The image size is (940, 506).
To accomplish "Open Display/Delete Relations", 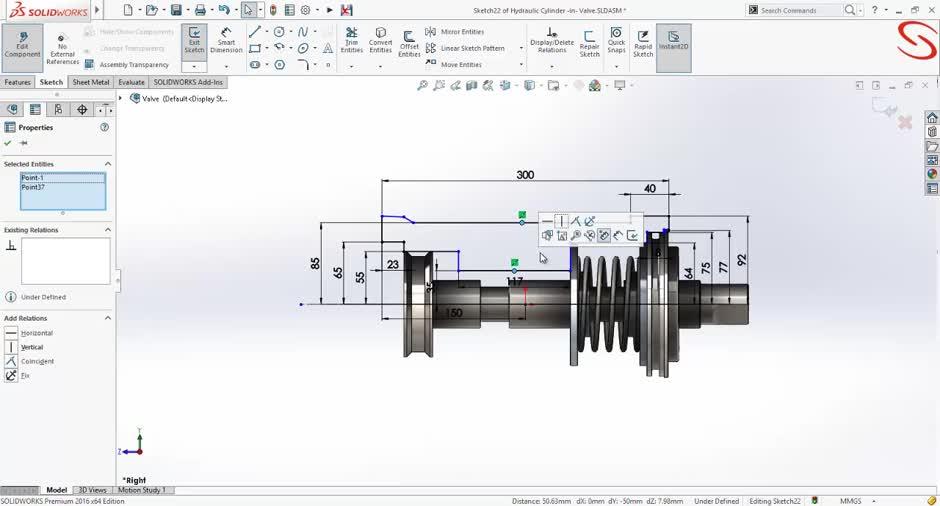I will [552, 40].
